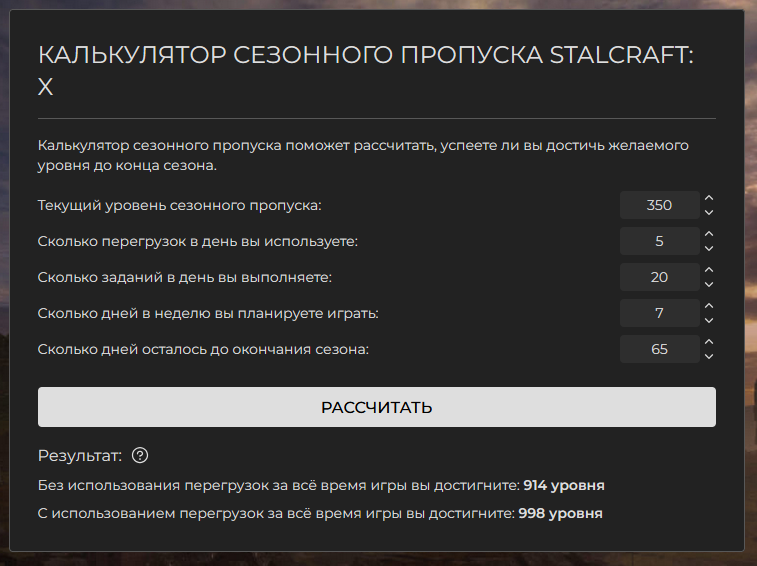757x566 pixels.
Task: Decrease the current season pass level value
Action: click(x=709, y=212)
